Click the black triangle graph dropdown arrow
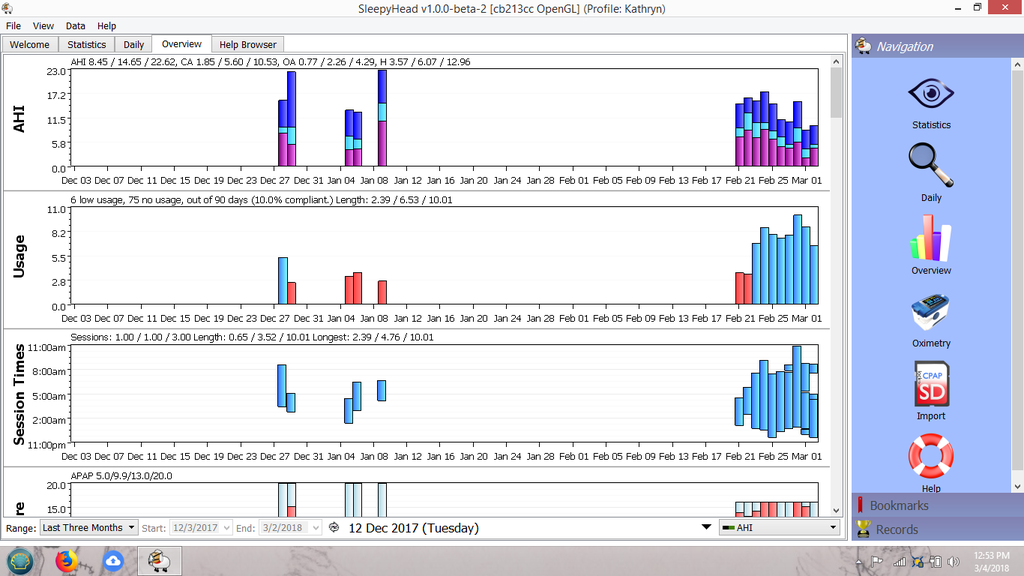Screen dimensions: 1024x576 click(706, 527)
